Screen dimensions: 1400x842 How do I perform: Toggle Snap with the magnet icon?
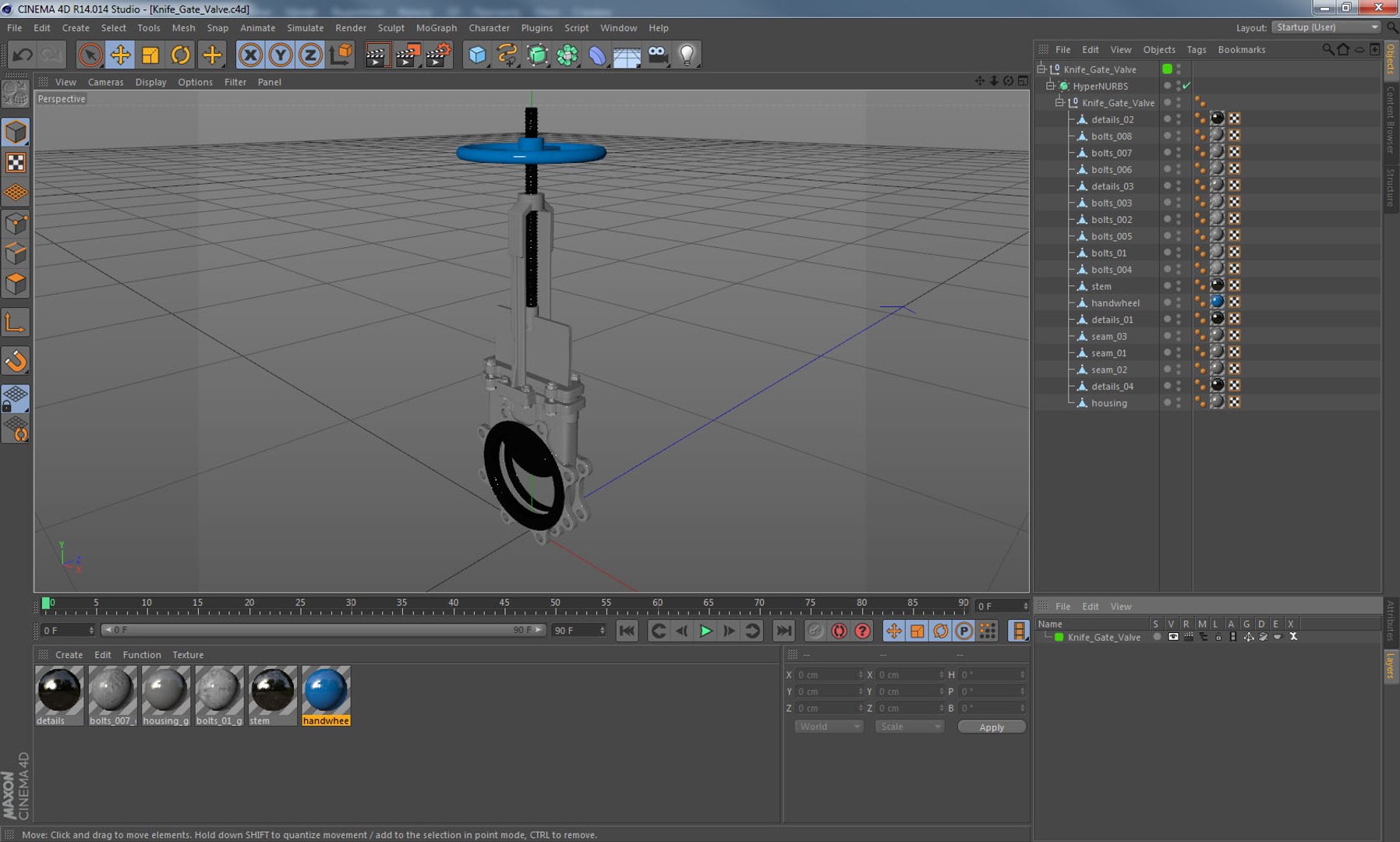16,361
